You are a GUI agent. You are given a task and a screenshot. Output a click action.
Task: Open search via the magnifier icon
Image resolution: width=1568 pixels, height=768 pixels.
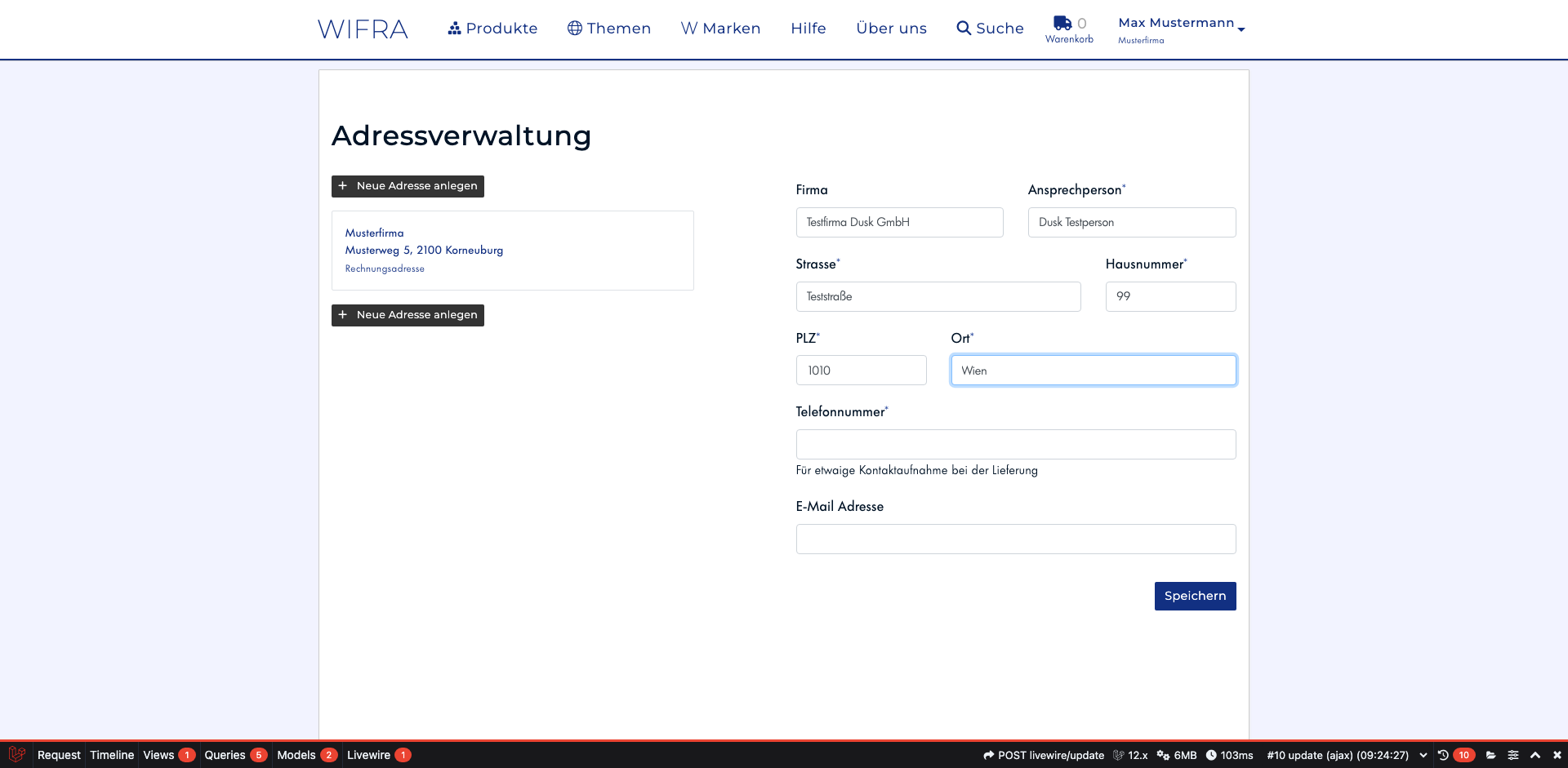tap(963, 28)
